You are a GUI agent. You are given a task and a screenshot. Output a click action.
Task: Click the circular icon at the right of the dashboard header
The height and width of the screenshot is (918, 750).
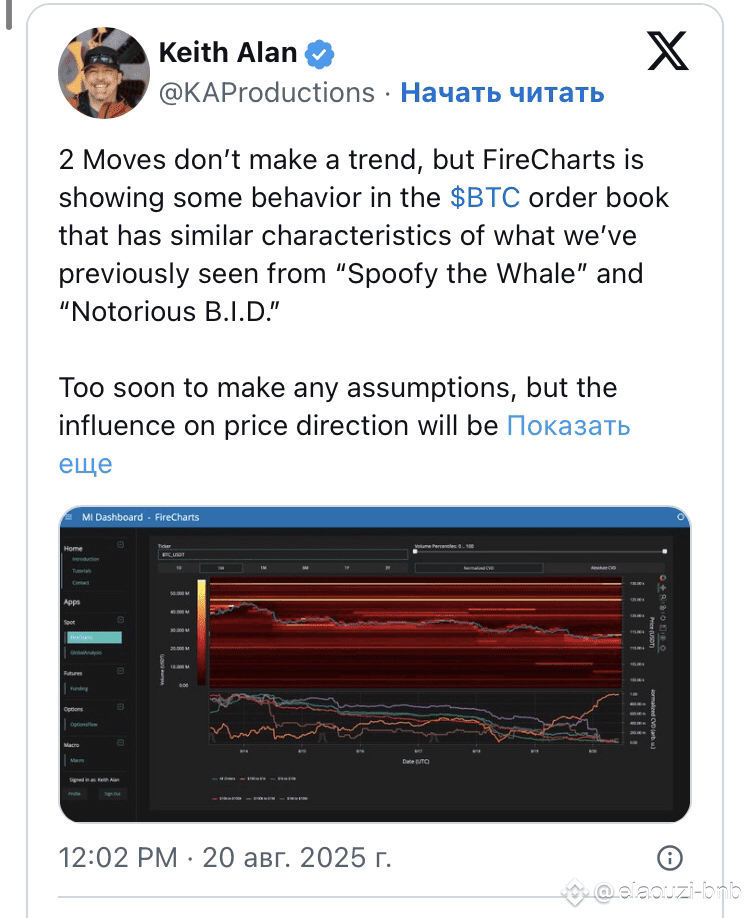[x=680, y=517]
